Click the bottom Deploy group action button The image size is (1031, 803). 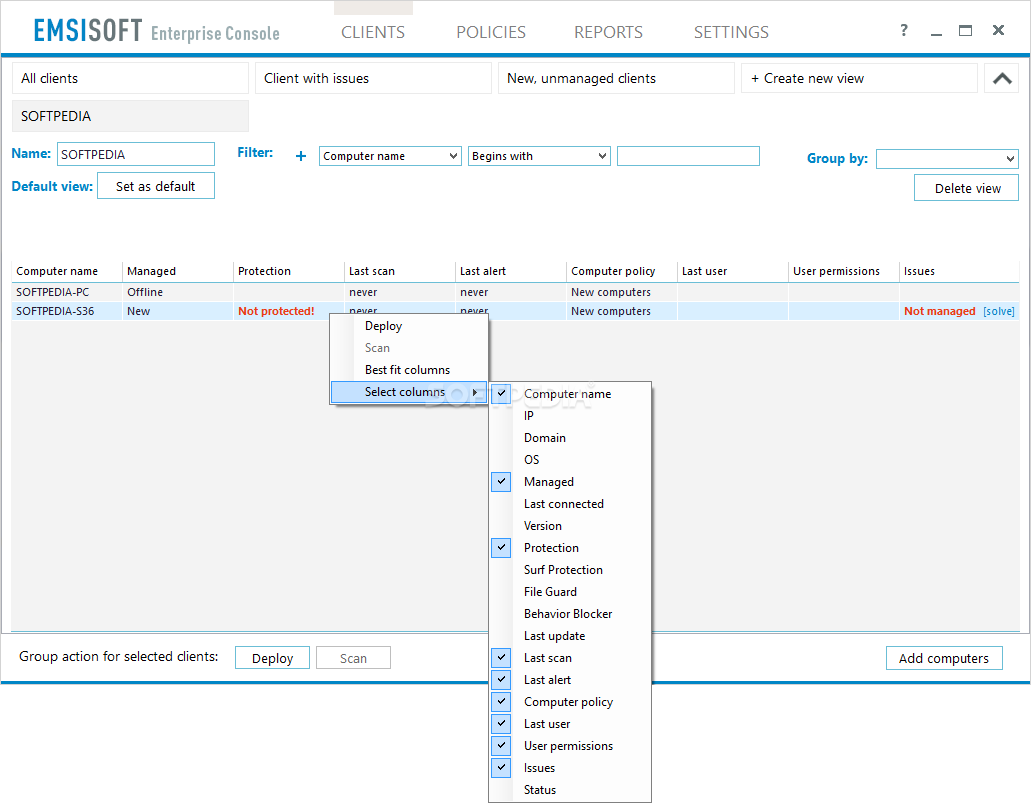tap(272, 658)
